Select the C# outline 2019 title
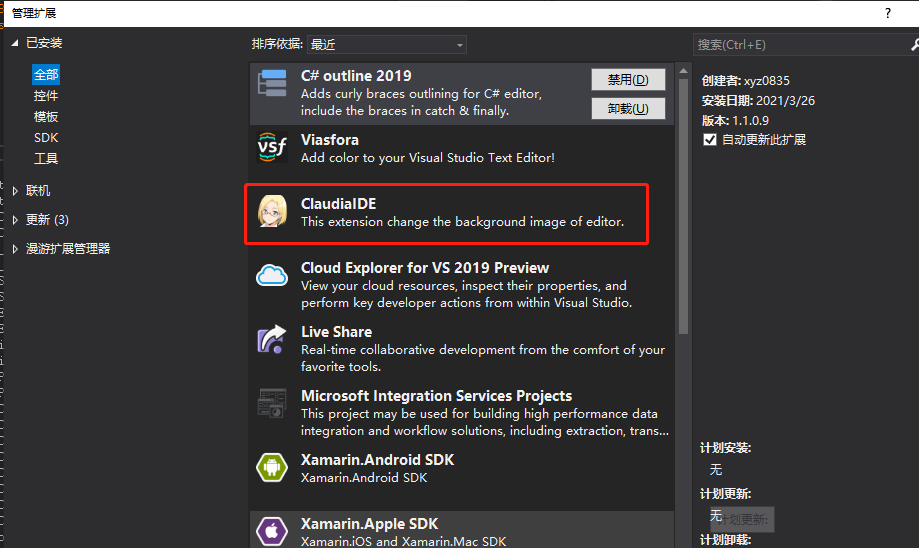Screen dimensions: 919x548 [x=356, y=76]
